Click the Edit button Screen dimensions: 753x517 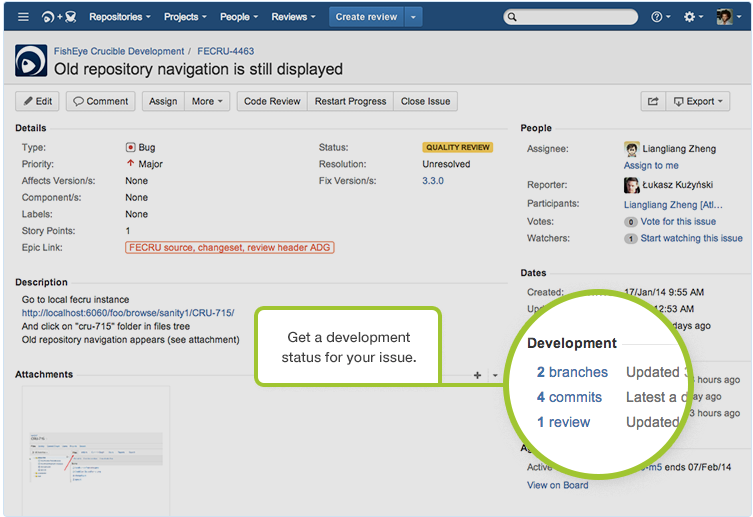tap(37, 101)
